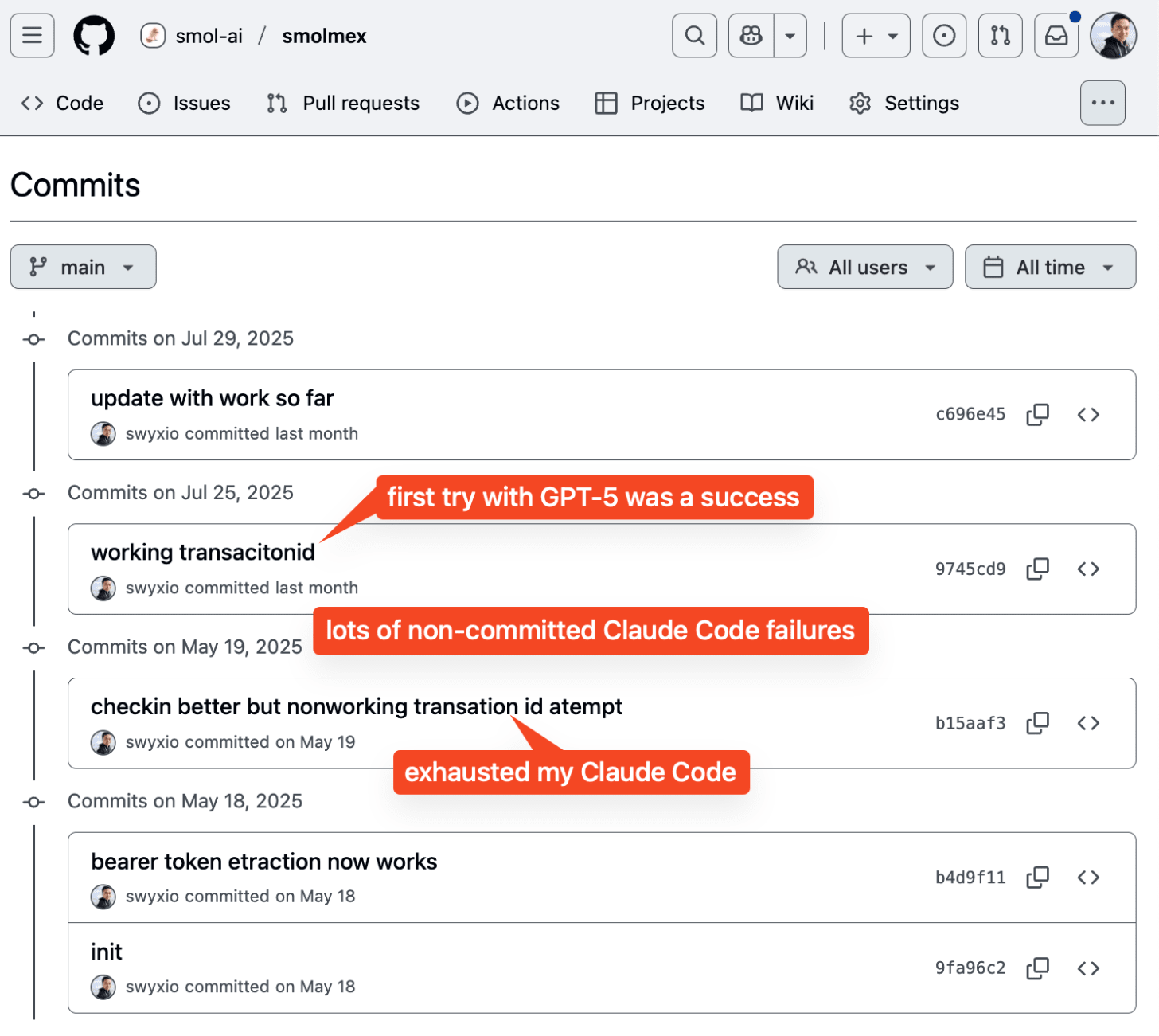Image resolution: width=1159 pixels, height=1036 pixels.
Task: Open commit hash b15aaf3
Action: coord(970,723)
